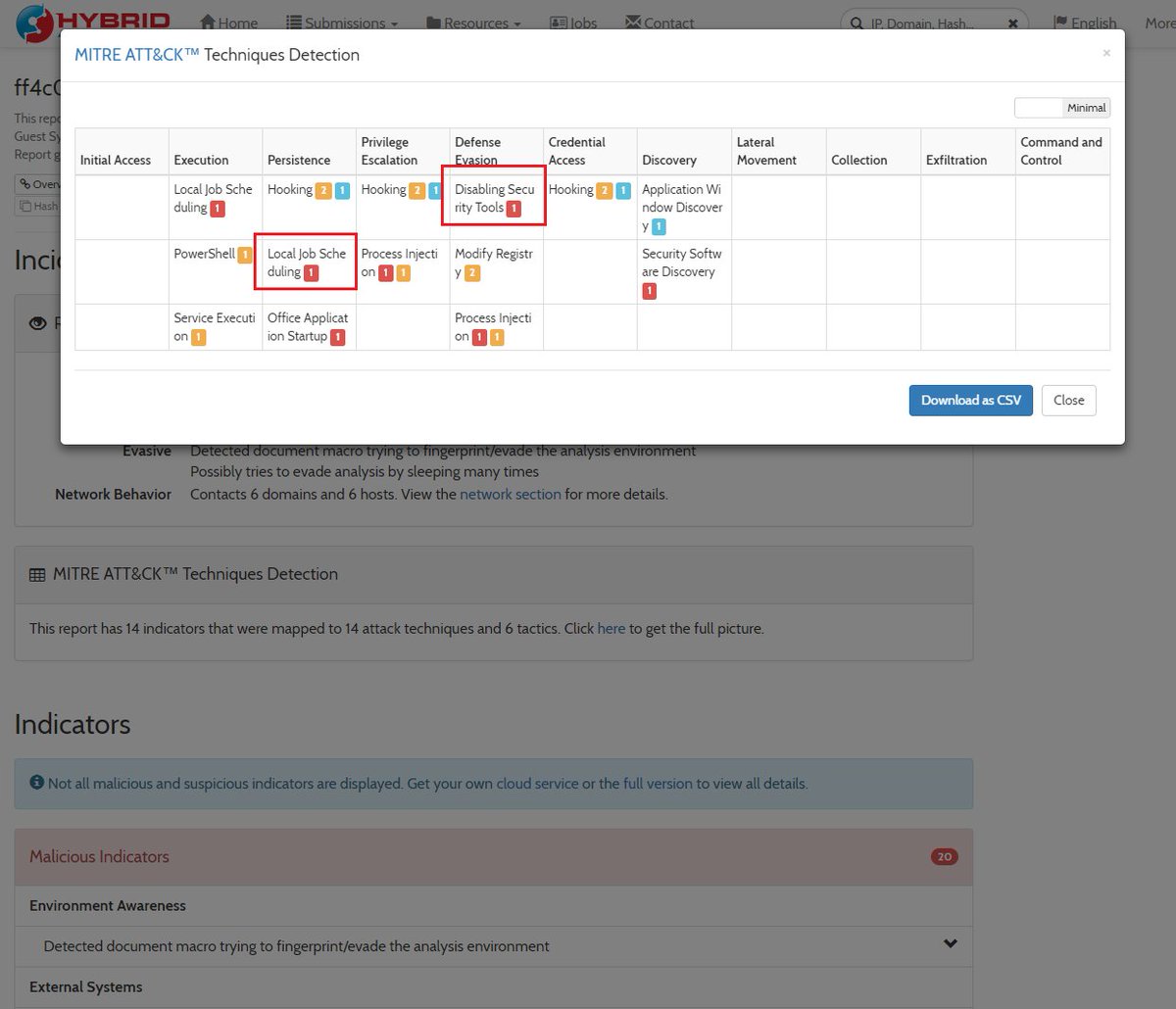Dismiss modal with the top-right X
Screen dimensions: 1176x1009
tap(1106, 53)
